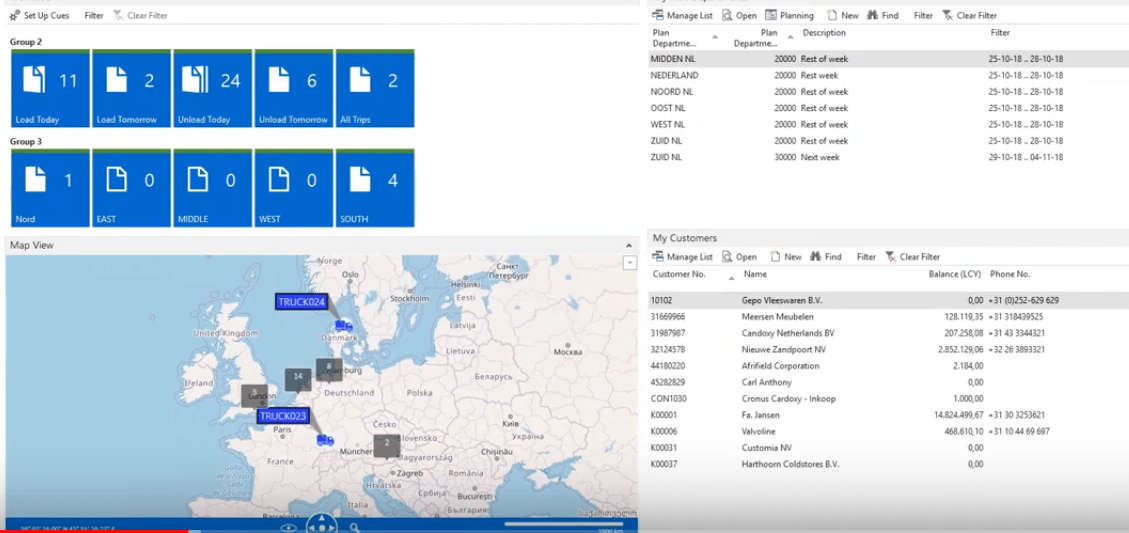Click Manage List in My Customers

point(683,256)
